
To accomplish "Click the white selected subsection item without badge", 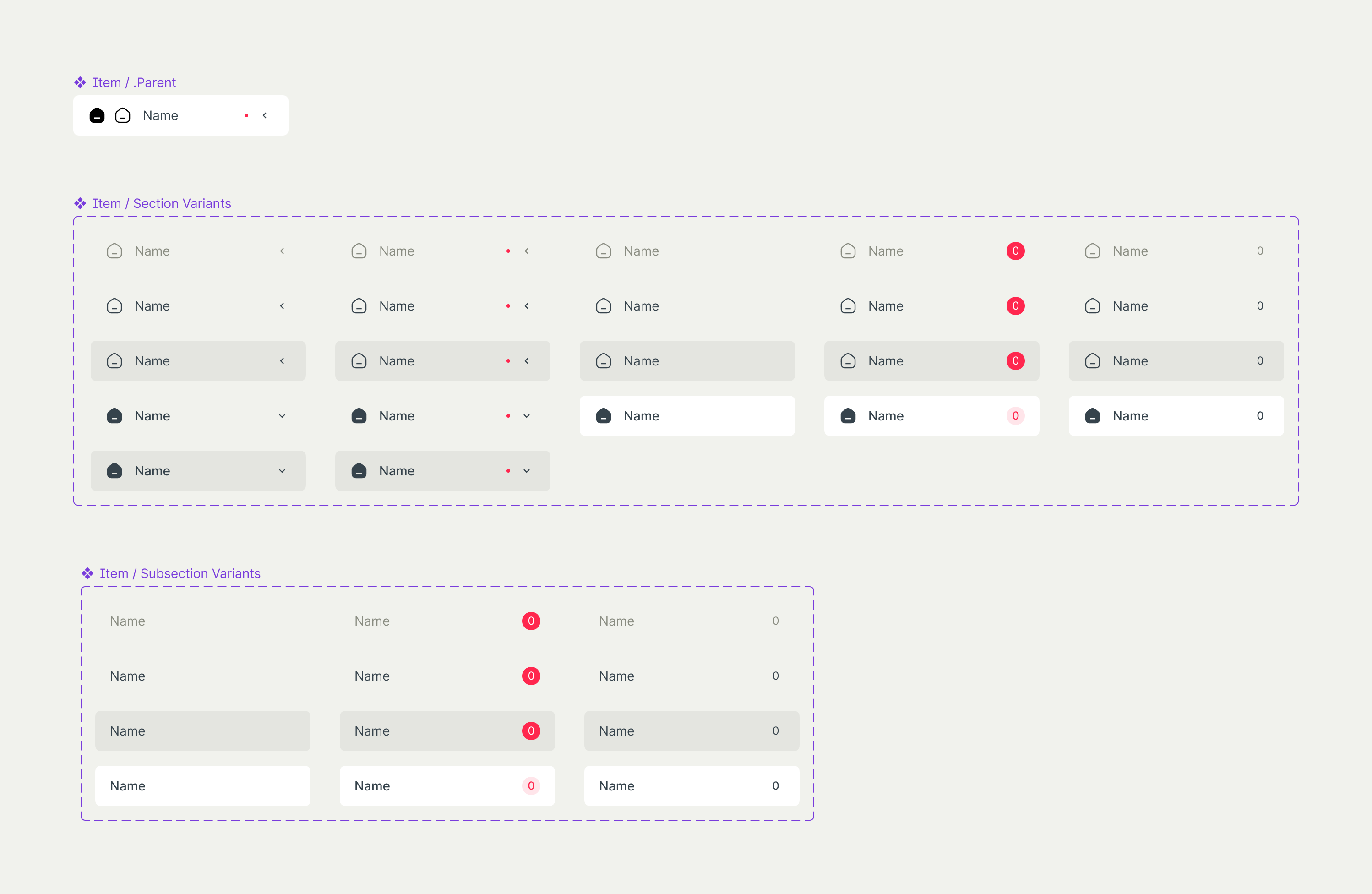I will click(202, 785).
